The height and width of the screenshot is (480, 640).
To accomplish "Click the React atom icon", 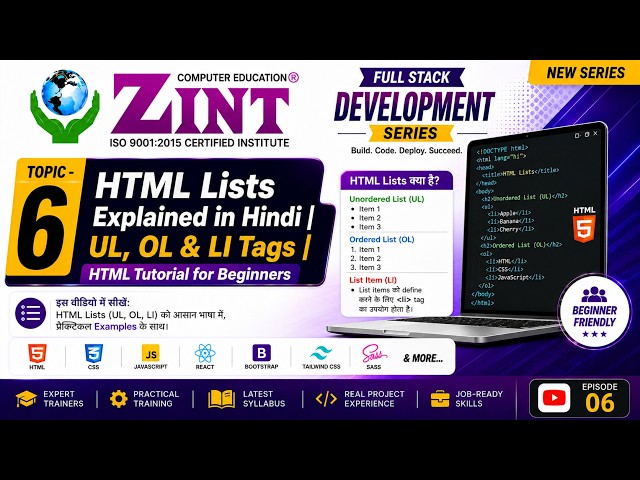I will coord(205,353).
